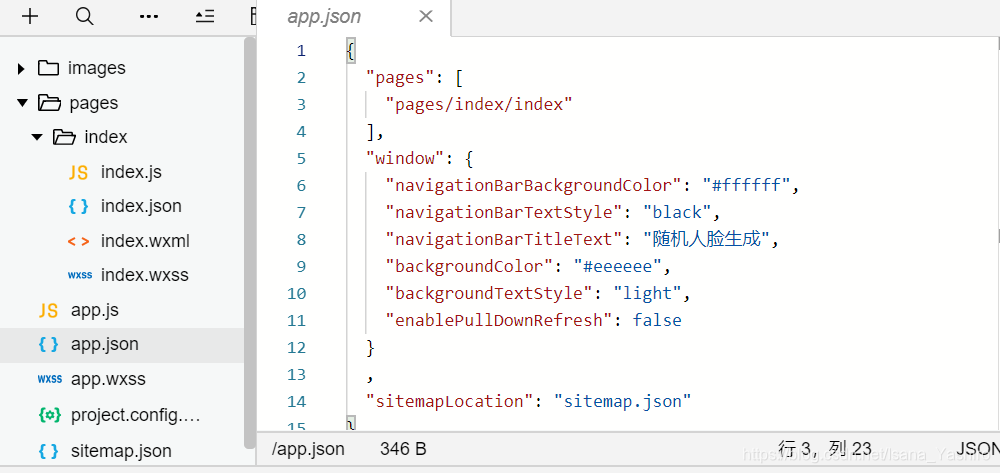This screenshot has width=1000, height=473.
Task: Click the gear-braces icon beside project.config
Action: [x=50, y=415]
